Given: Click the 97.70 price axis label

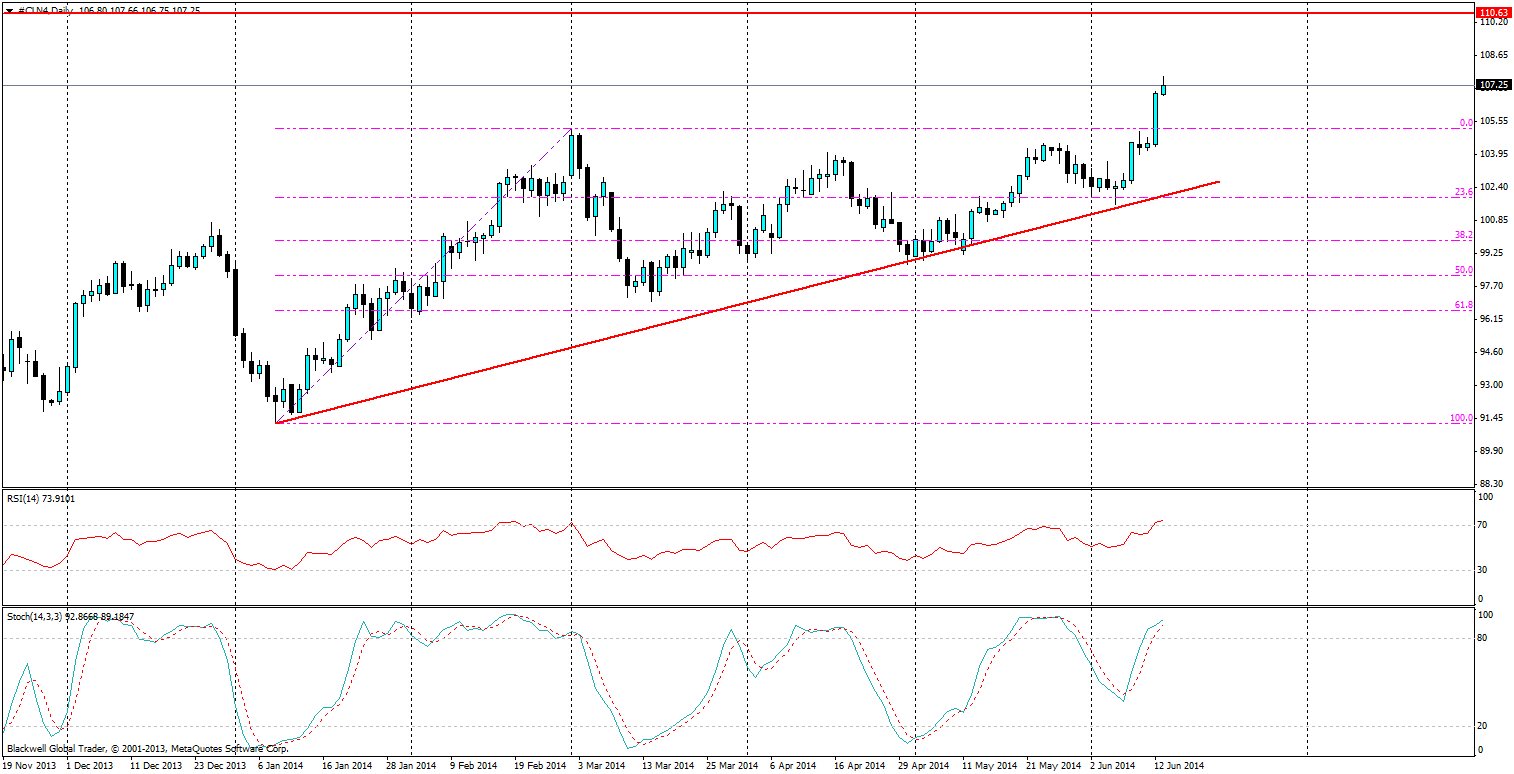Looking at the screenshot, I should coord(1493,285).
